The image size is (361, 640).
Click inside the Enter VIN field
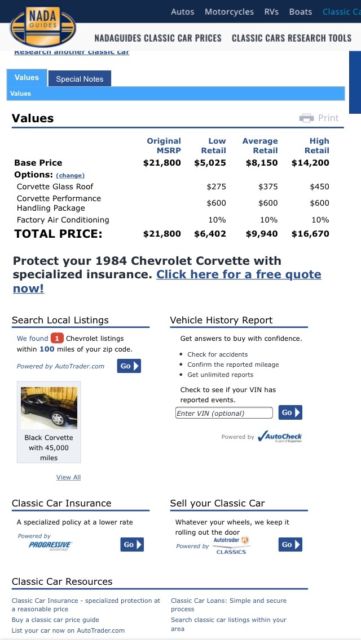[x=224, y=413]
